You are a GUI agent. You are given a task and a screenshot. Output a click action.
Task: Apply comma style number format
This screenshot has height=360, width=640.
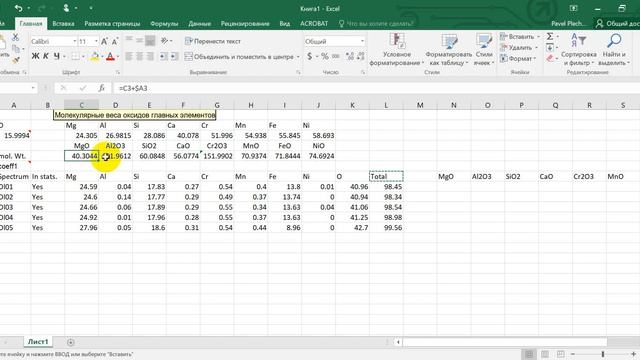click(336, 56)
